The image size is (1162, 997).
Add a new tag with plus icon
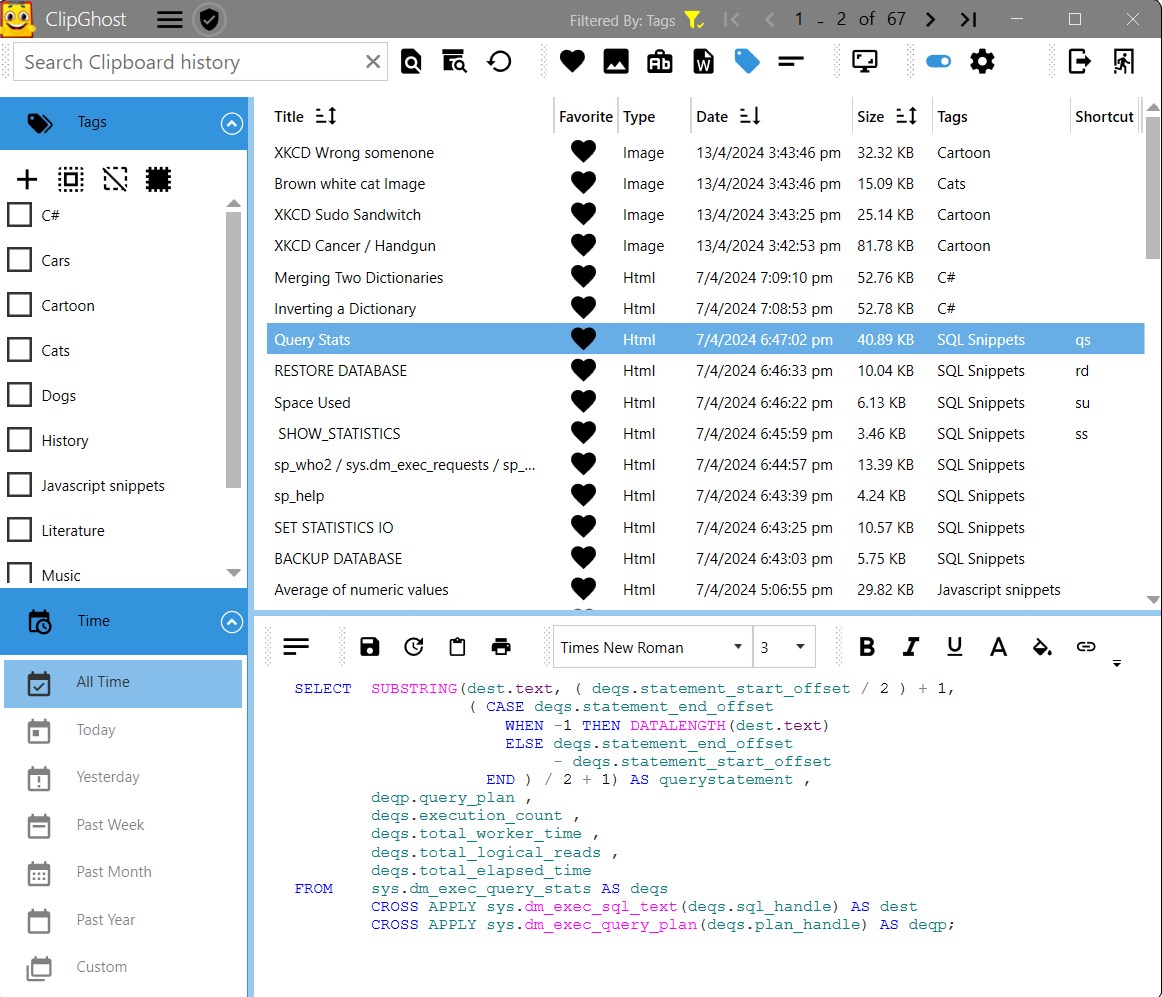point(27,179)
